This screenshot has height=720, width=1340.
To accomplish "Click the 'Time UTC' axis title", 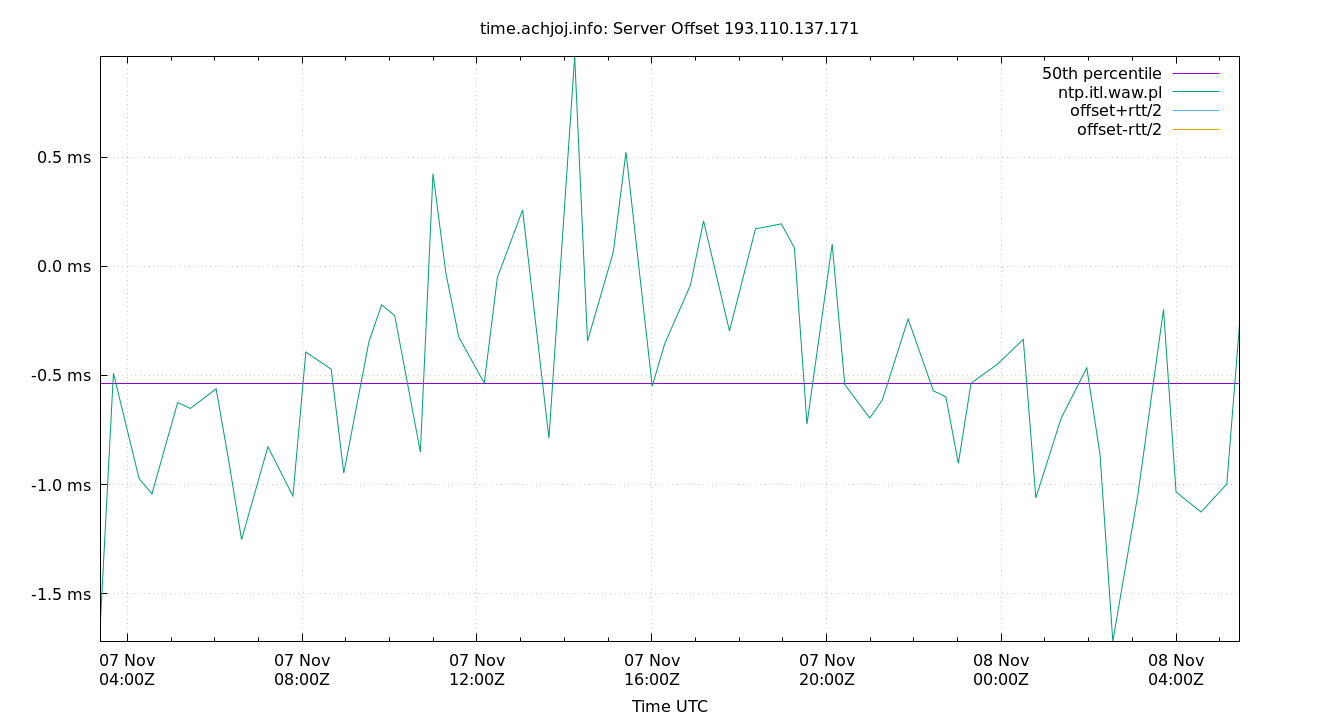I will (670, 706).
